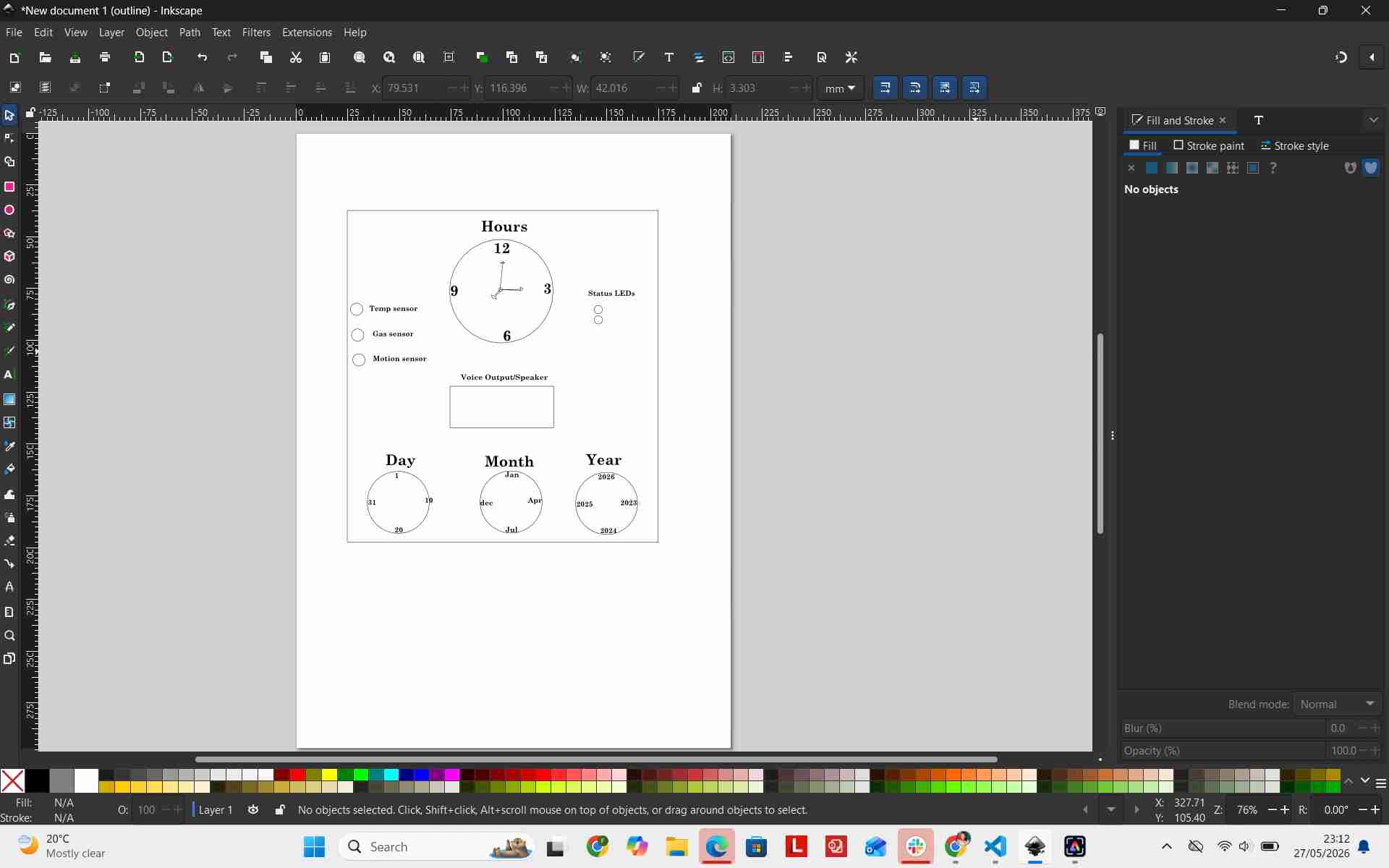Viewport: 1389px width, 868px height.
Task: Click the Open file folder icon
Action: tap(45, 57)
